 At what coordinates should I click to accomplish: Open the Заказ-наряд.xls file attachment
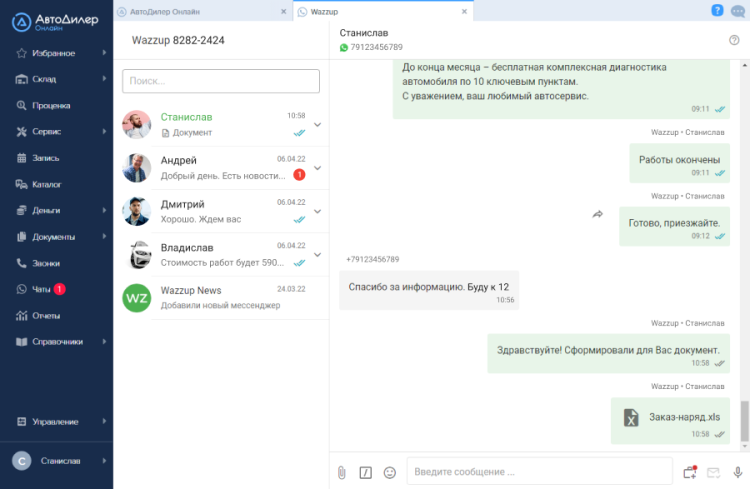(670, 421)
